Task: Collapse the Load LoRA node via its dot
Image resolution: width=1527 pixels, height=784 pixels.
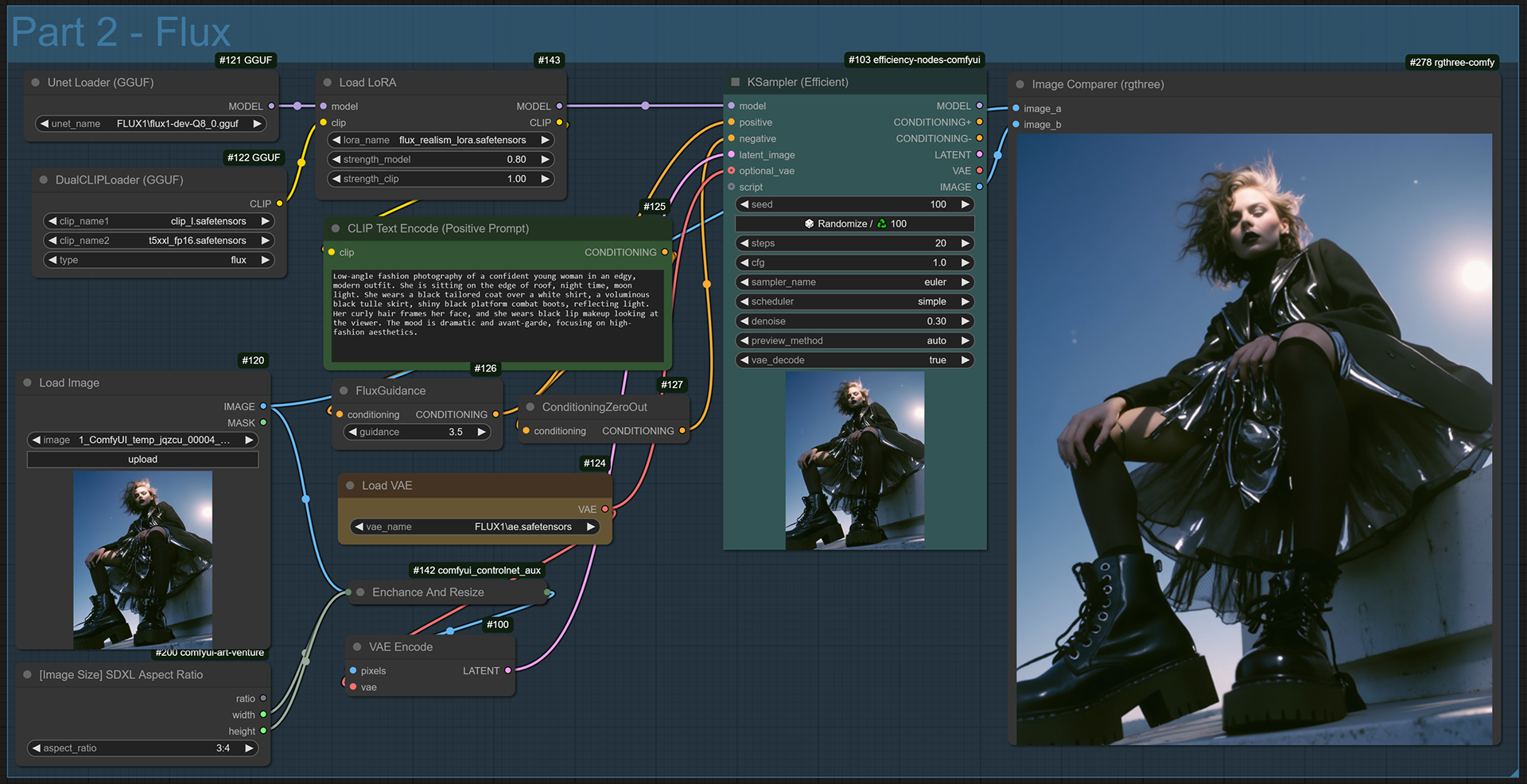Action: click(x=328, y=83)
